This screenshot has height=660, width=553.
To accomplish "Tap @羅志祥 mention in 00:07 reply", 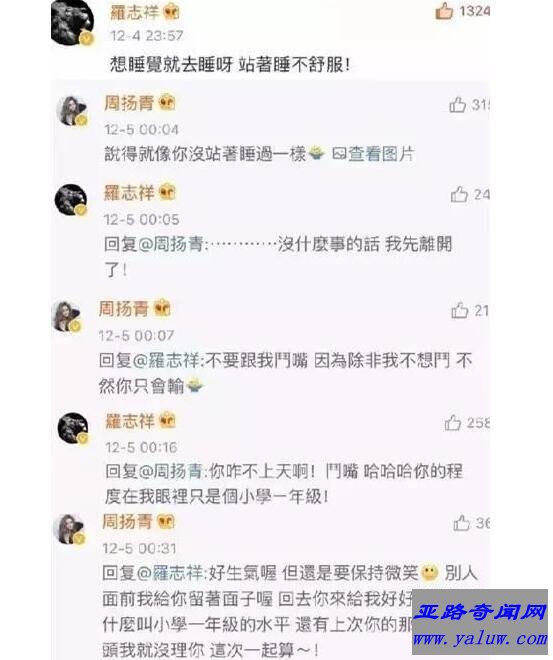I will pos(165,361).
